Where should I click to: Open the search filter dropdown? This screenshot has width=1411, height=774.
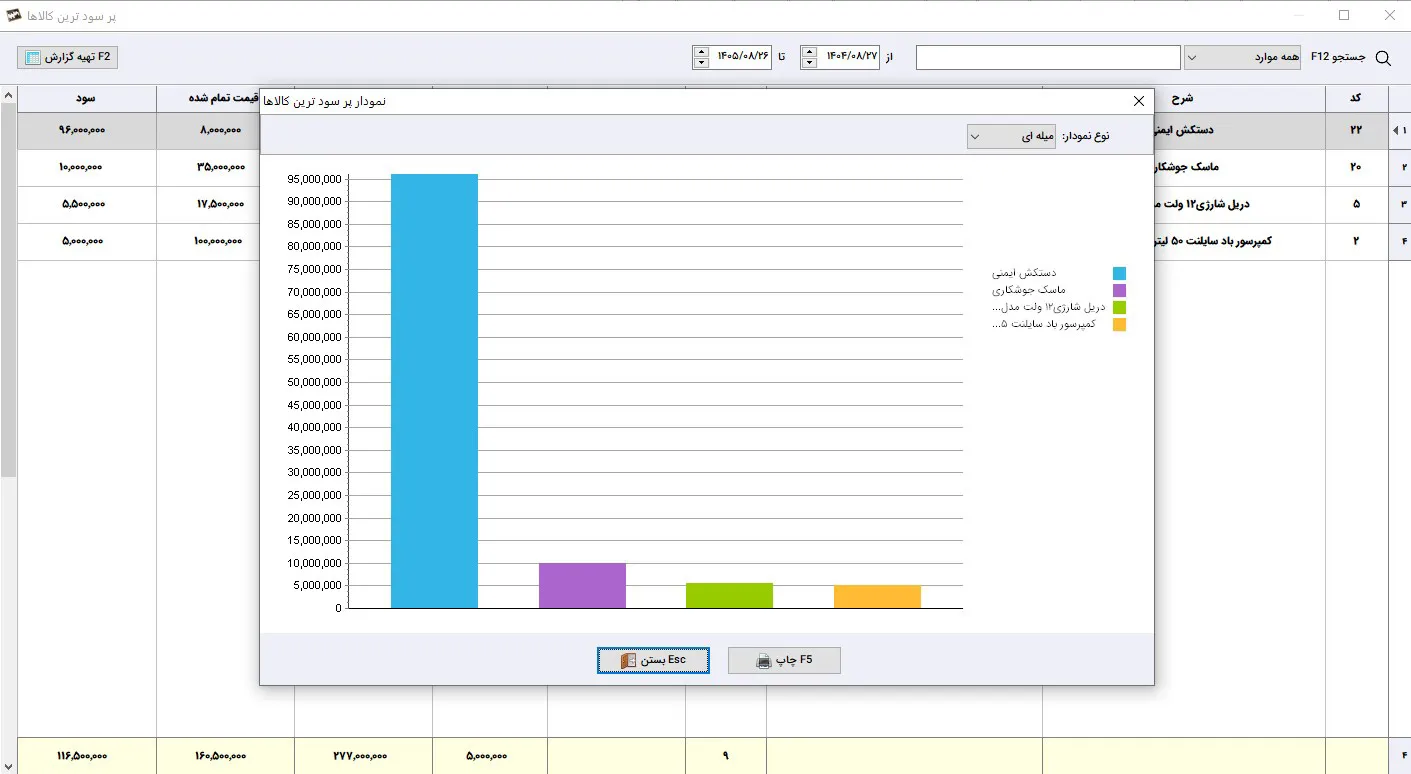click(1242, 57)
